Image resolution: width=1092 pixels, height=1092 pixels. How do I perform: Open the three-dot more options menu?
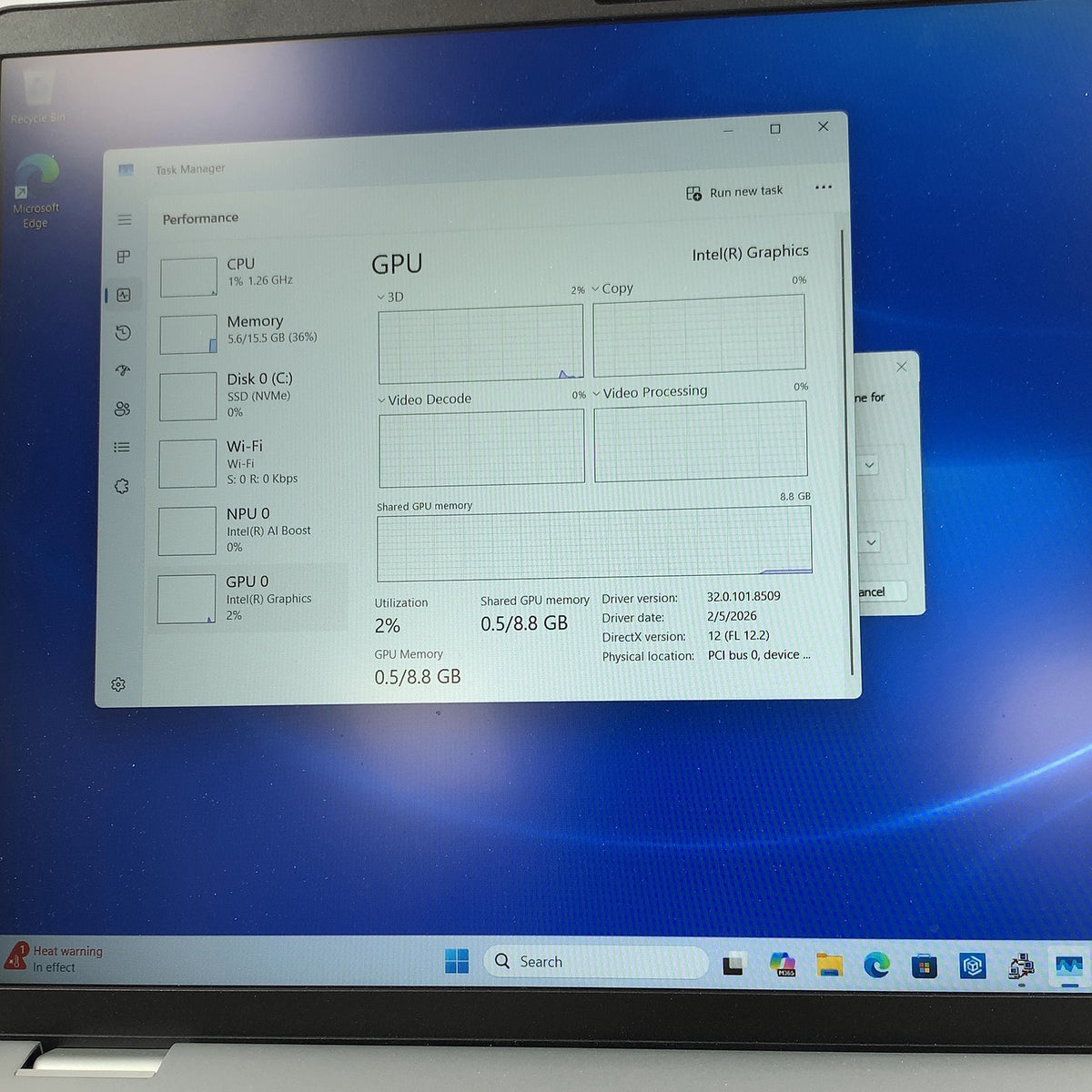coord(824,187)
